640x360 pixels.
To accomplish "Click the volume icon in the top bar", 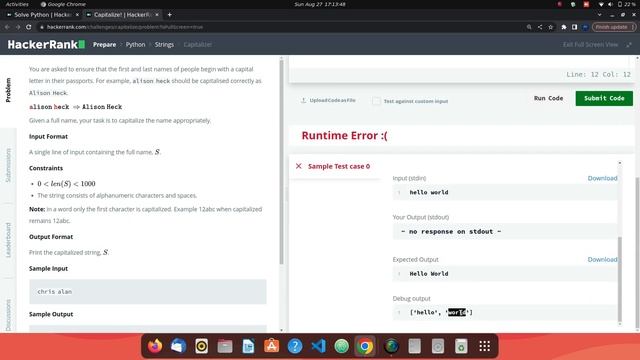I will pyautogui.click(x=610, y=4).
